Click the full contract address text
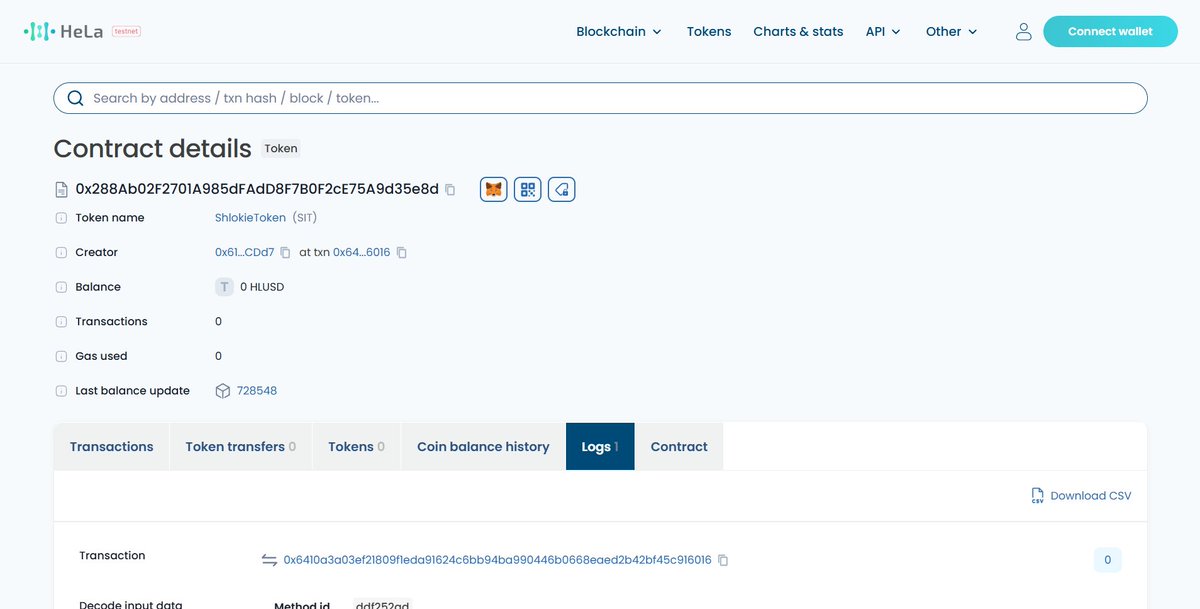The image size is (1200, 609). coord(257,189)
